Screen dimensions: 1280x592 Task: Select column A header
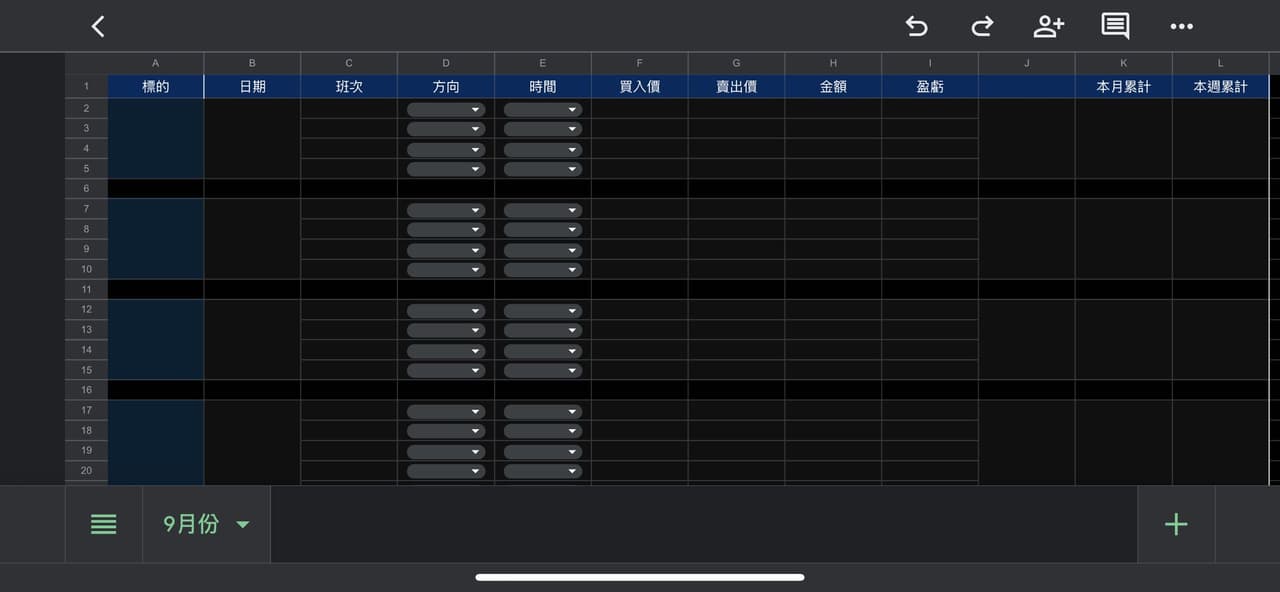tap(155, 63)
